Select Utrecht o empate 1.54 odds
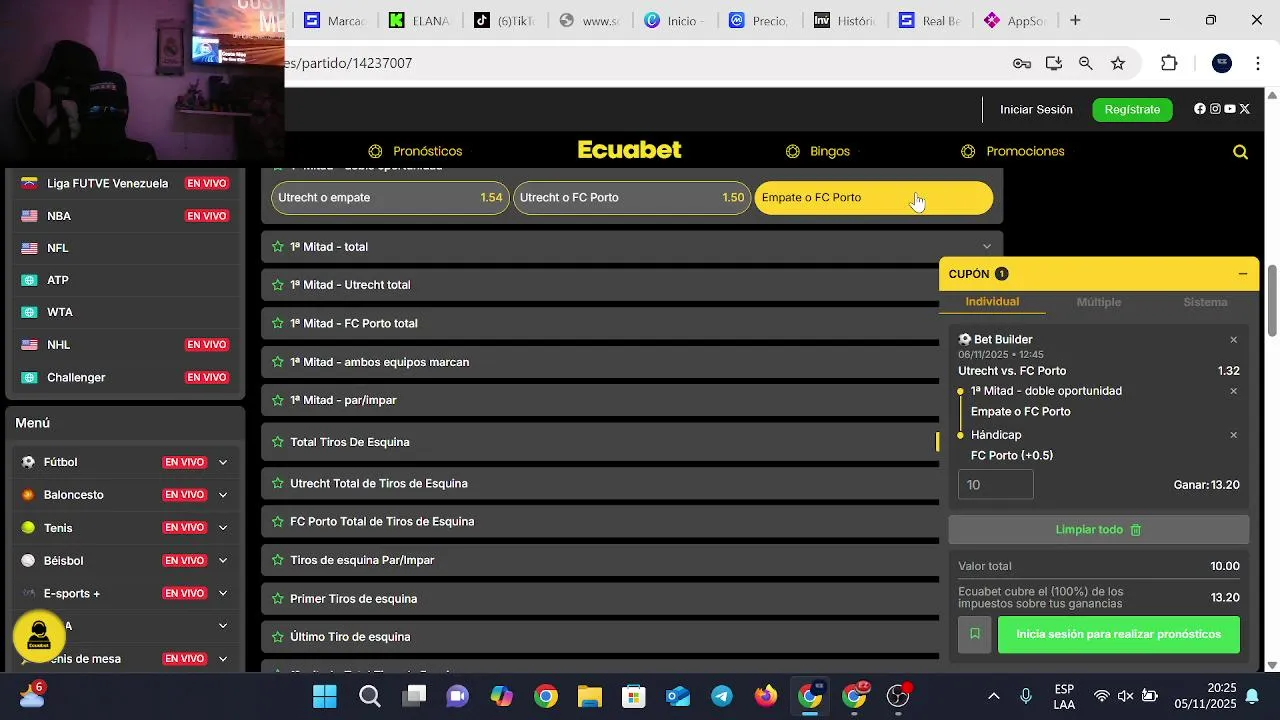This screenshot has height=720, width=1280. coord(390,198)
